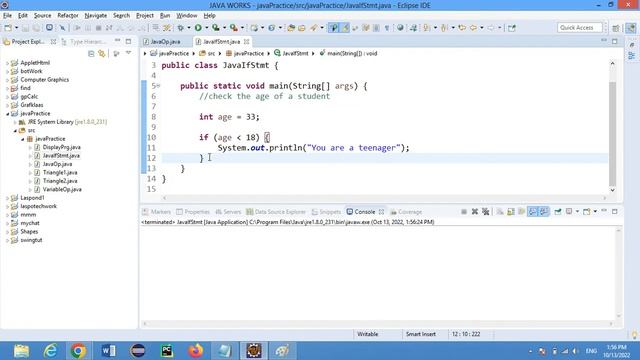
Task: Open the Navigate menu
Action: (96, 16)
